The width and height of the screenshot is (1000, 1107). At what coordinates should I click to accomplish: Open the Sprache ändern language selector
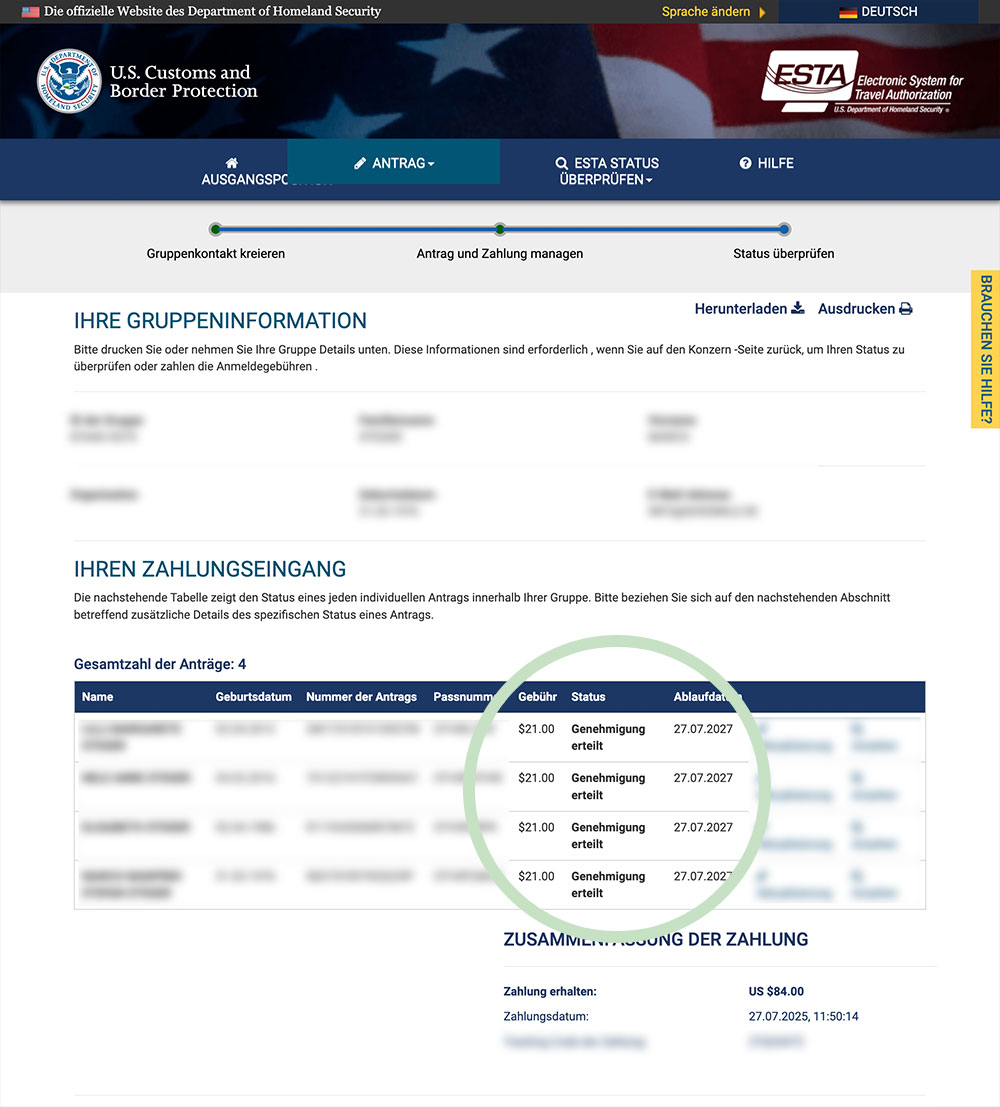(713, 12)
